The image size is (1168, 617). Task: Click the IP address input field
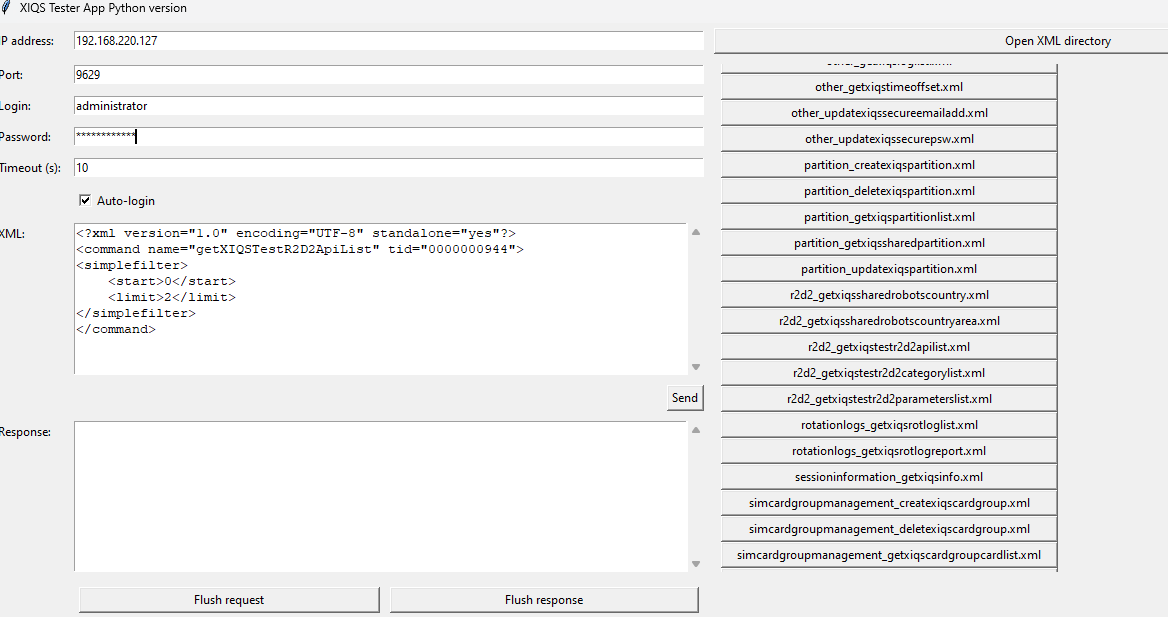coord(388,41)
